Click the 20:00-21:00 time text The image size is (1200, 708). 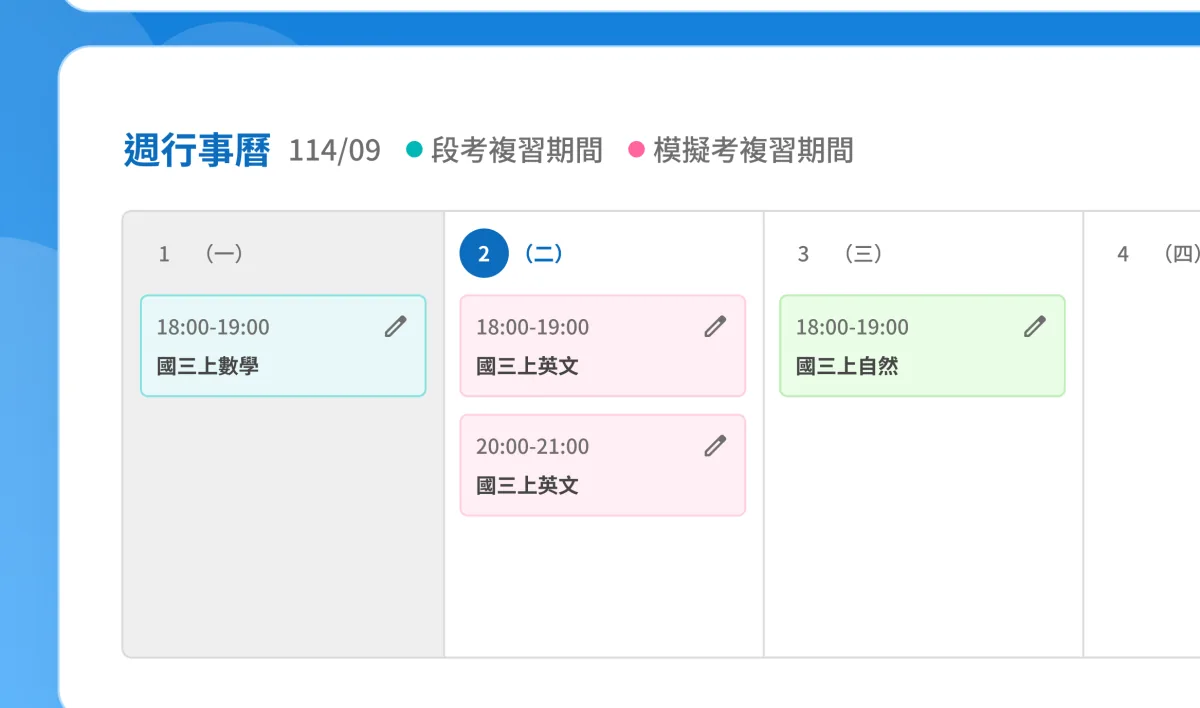click(532, 446)
